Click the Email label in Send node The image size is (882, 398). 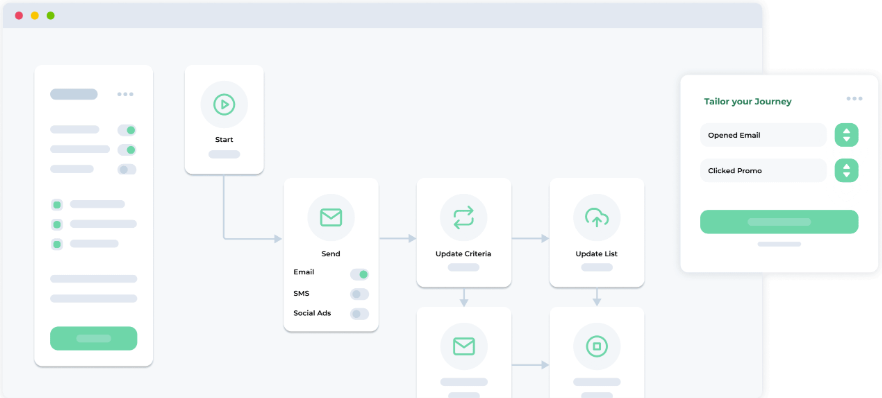click(x=304, y=272)
